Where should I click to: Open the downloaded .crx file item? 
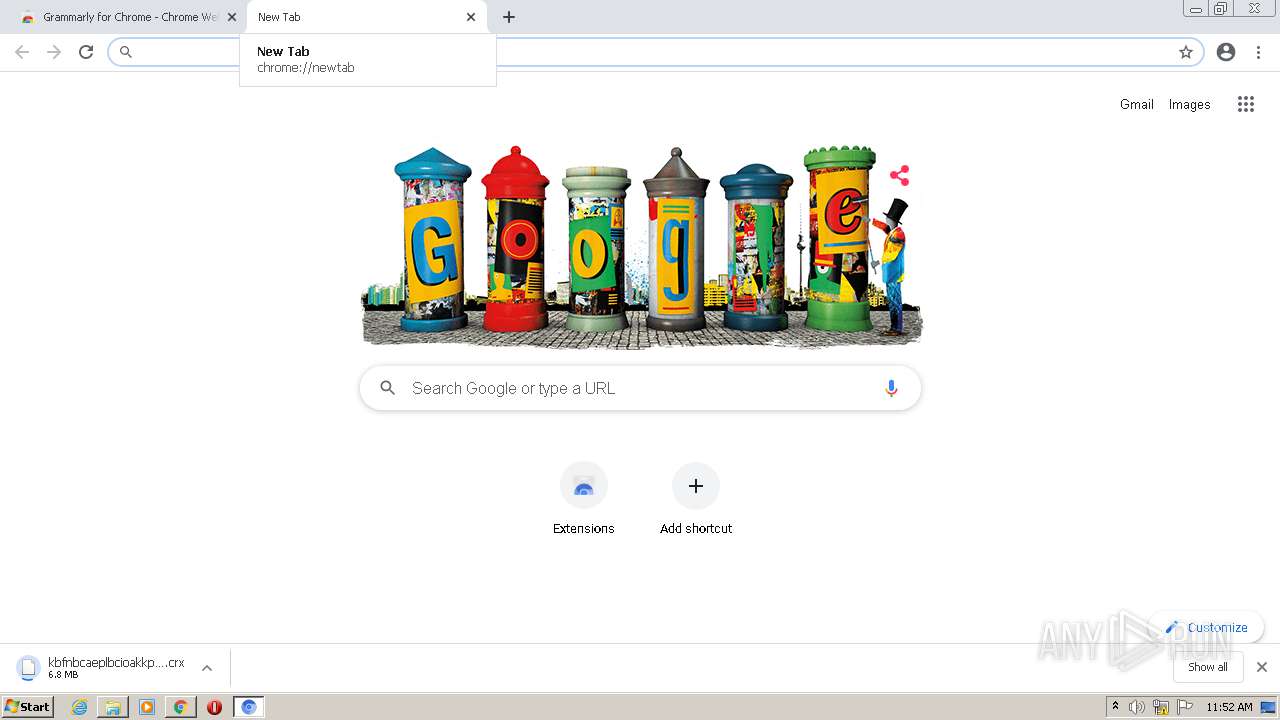pyautogui.click(x=102, y=668)
